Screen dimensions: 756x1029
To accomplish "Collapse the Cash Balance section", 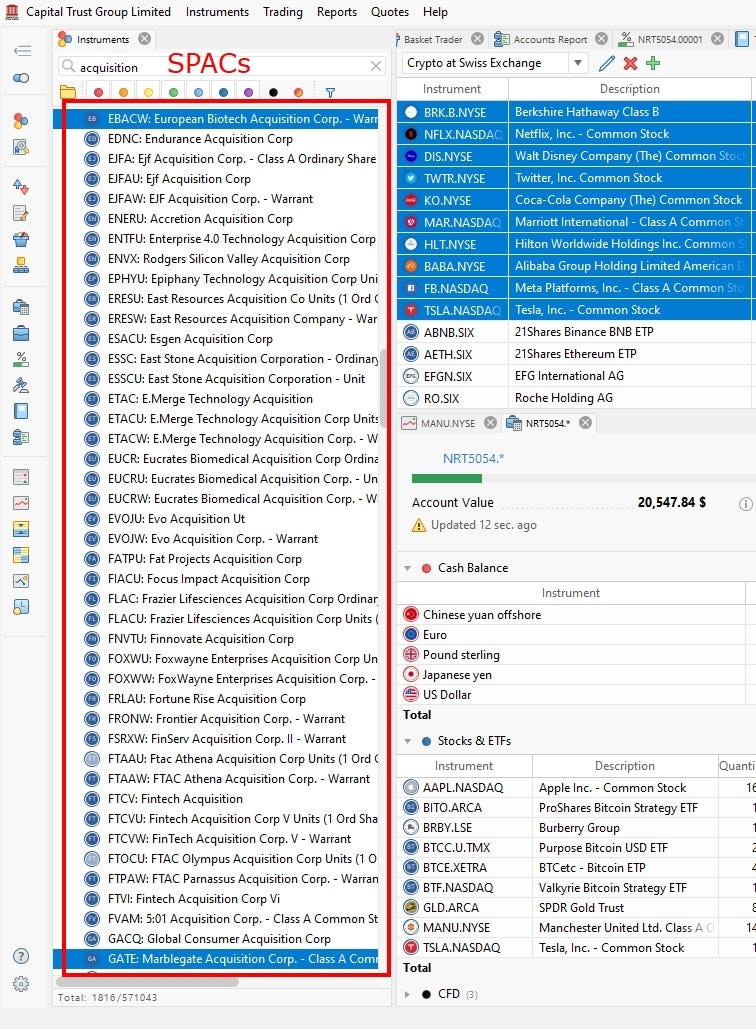I will click(x=408, y=568).
